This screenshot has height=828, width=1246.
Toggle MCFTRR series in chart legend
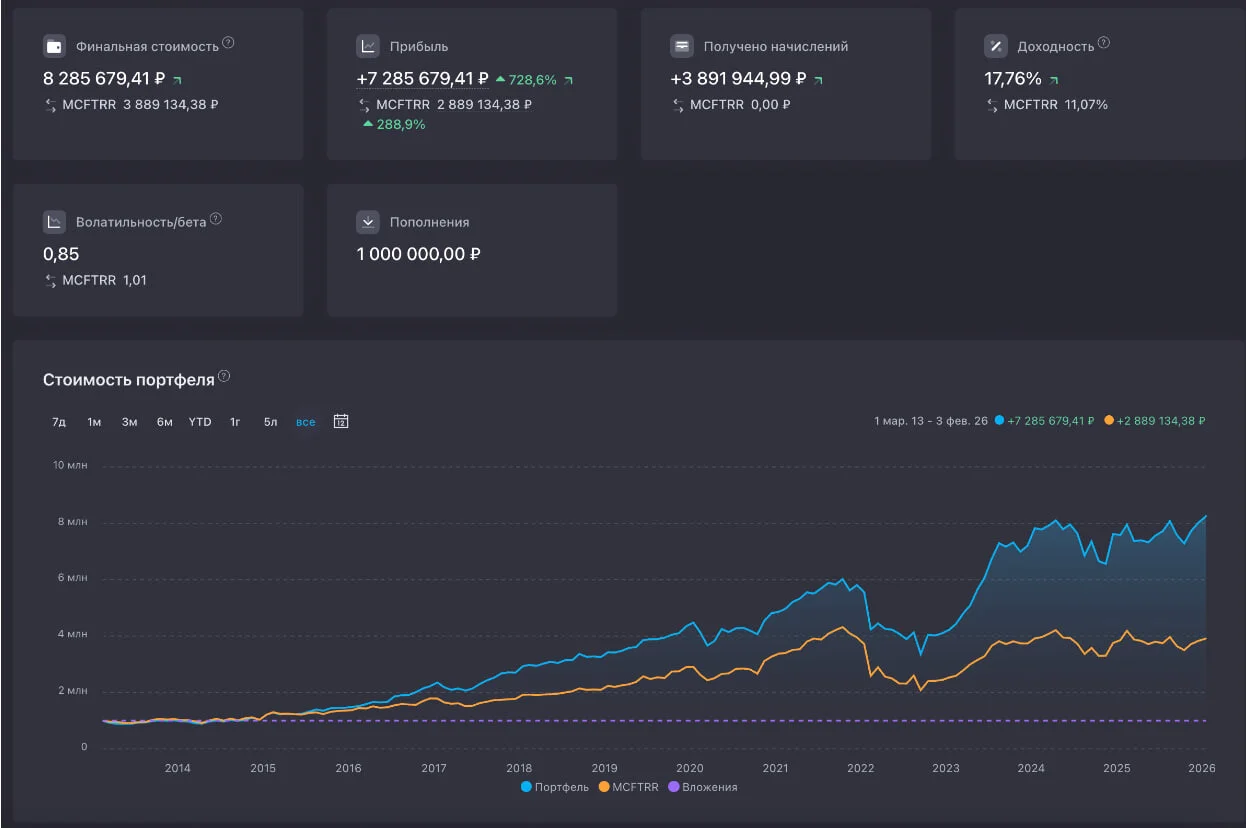[628, 787]
